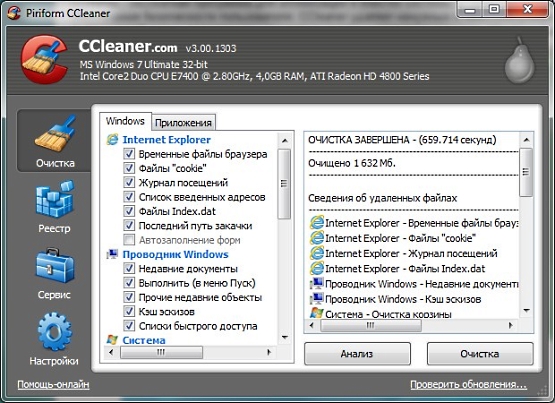
Task: Uncheck Недавние документы checkbox
Action: point(129,269)
